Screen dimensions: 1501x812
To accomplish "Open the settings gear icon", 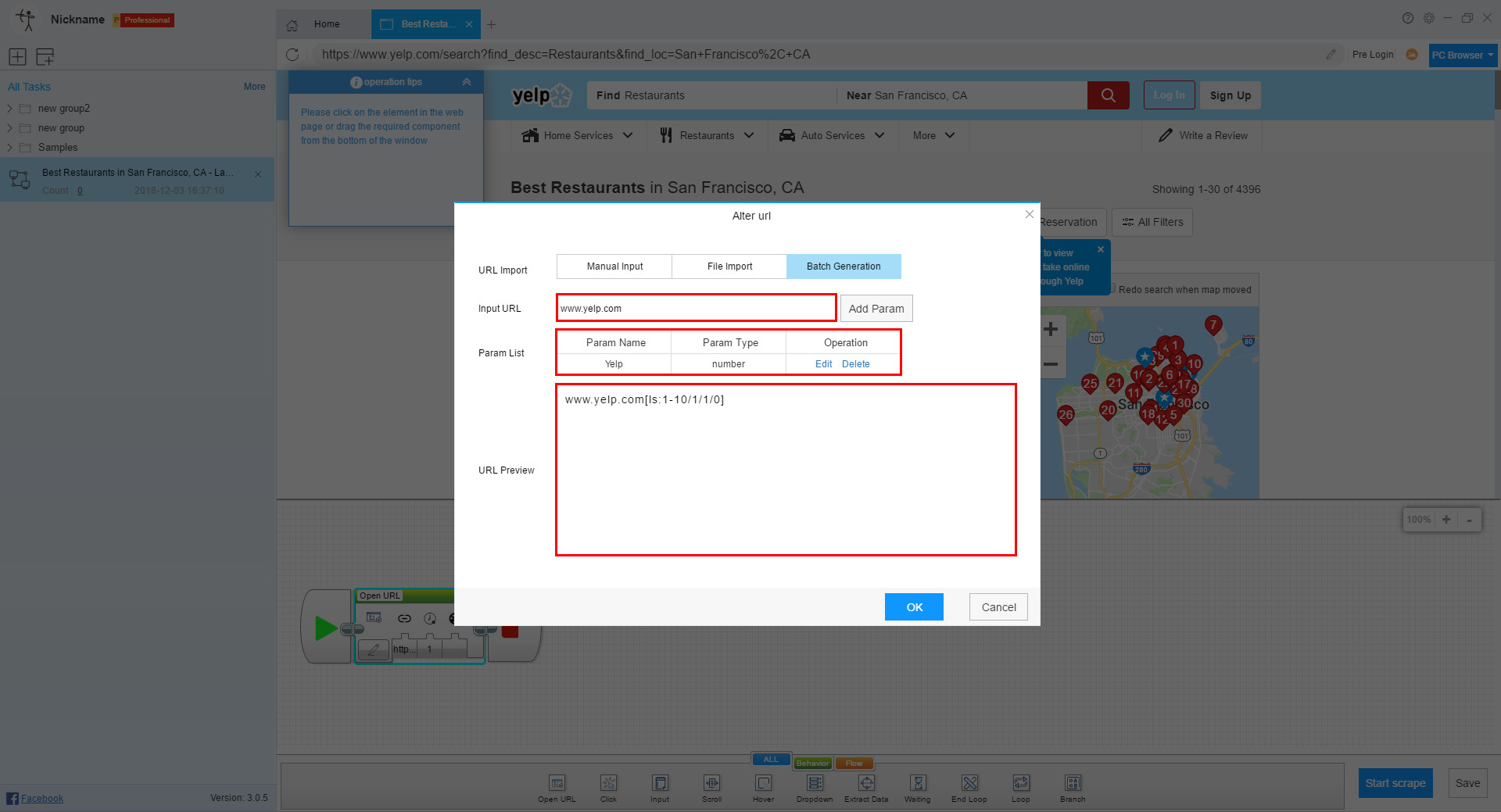I will (x=1428, y=18).
